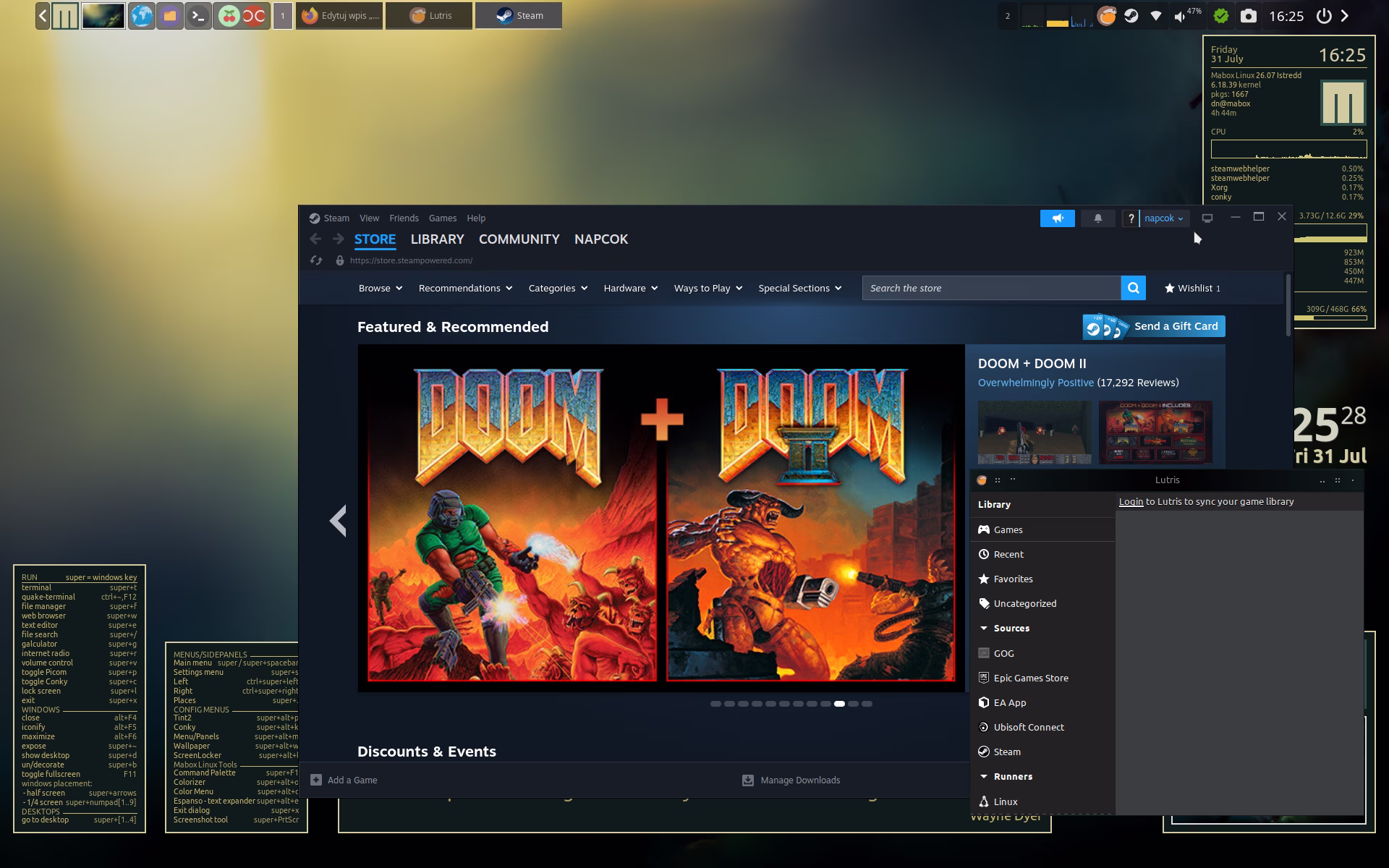Click the Lutris window menu icon in titlebar
Image resolution: width=1389 pixels, height=868 pixels.
[982, 480]
